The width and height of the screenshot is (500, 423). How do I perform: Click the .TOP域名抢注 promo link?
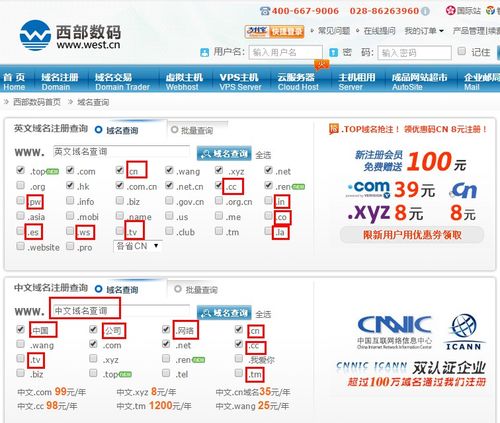pos(408,129)
